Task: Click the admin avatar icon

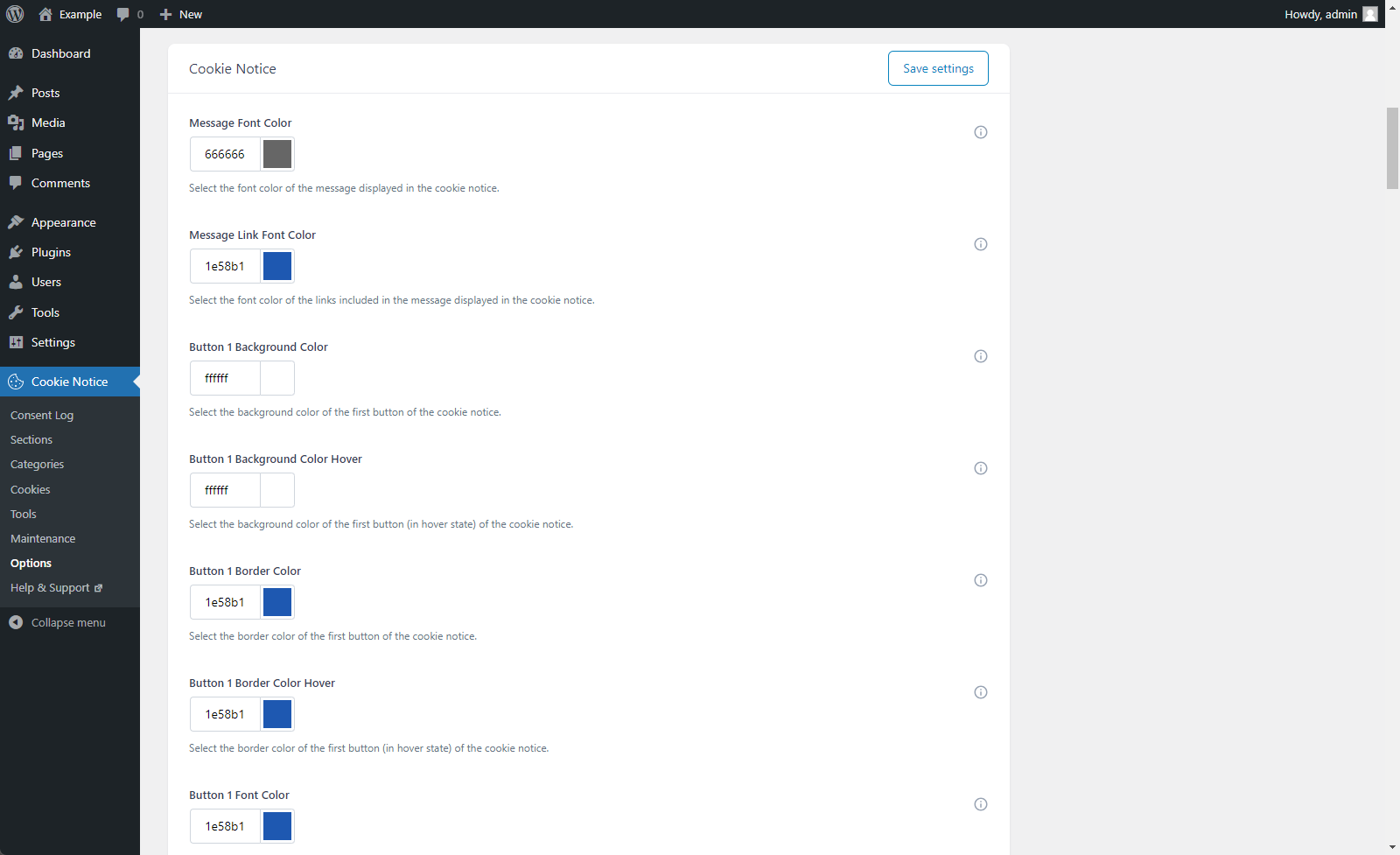Action: coord(1370,14)
